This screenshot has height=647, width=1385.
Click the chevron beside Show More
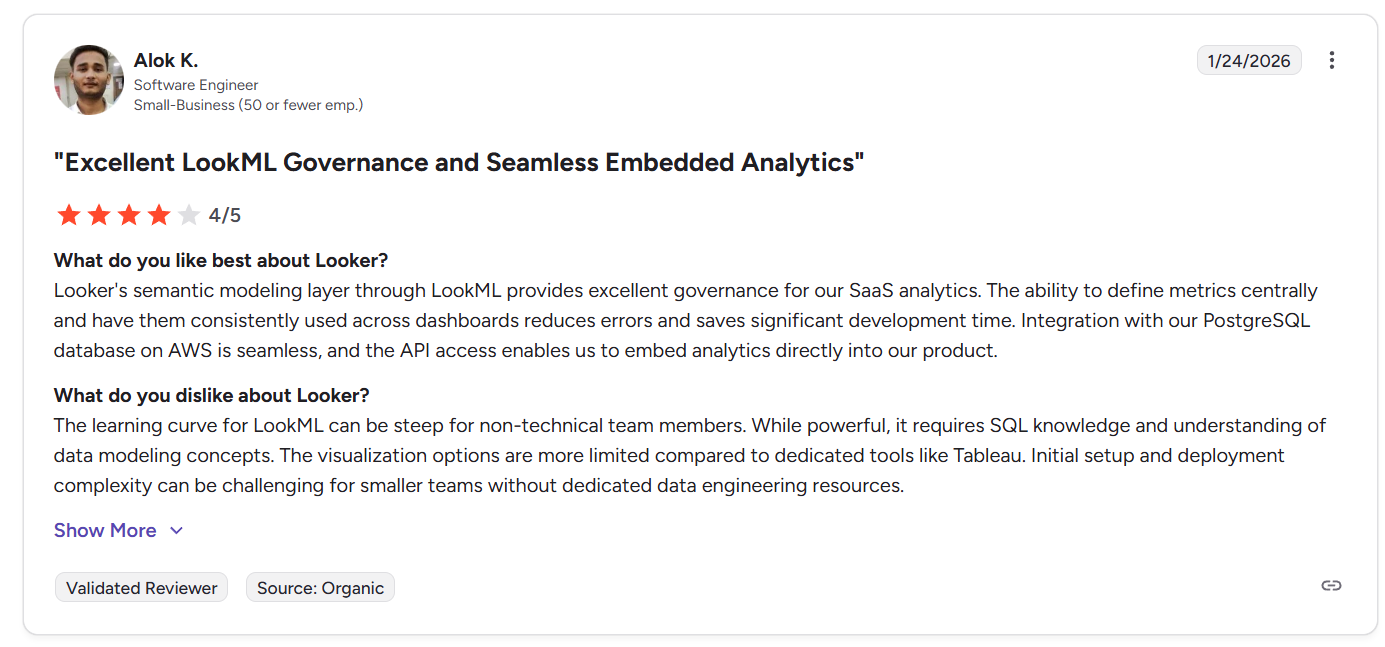(x=177, y=531)
